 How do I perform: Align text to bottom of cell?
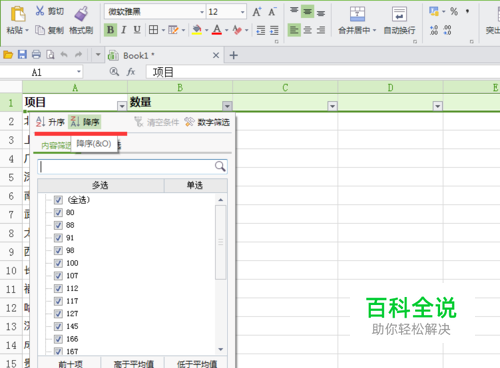321,12
